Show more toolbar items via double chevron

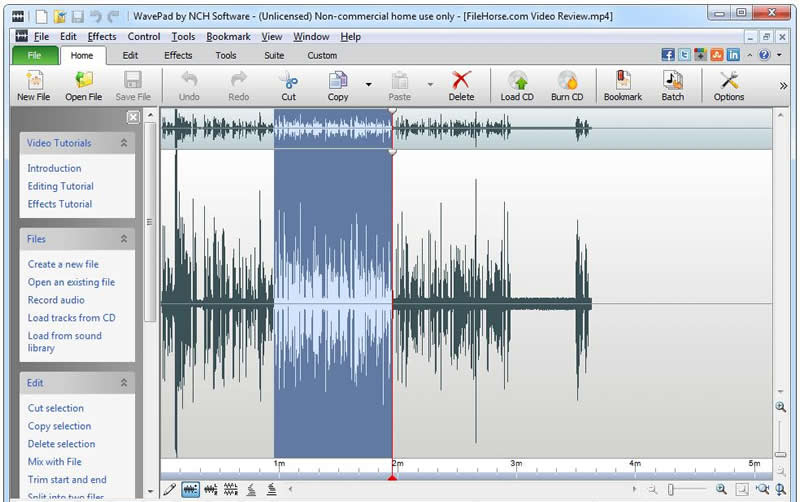(784, 86)
